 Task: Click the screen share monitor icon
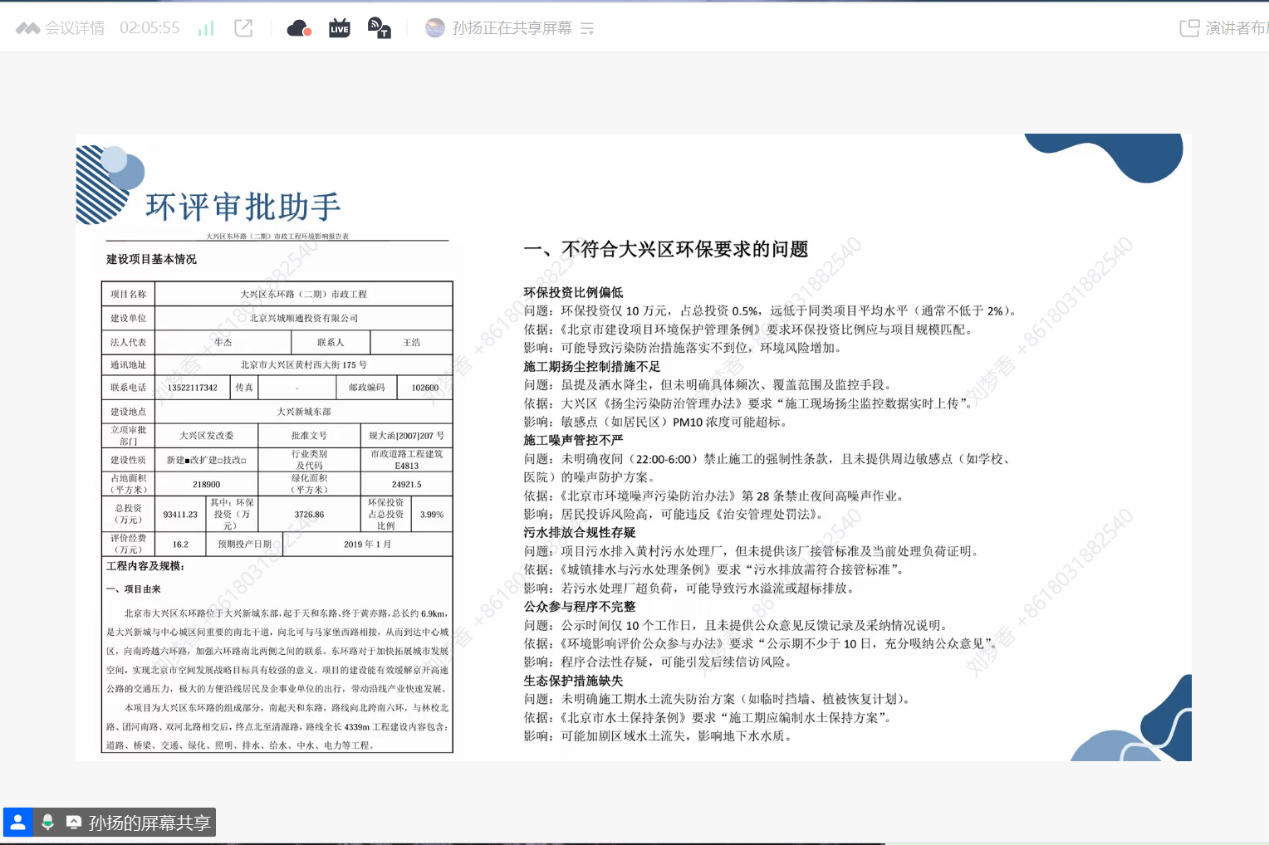point(74,822)
